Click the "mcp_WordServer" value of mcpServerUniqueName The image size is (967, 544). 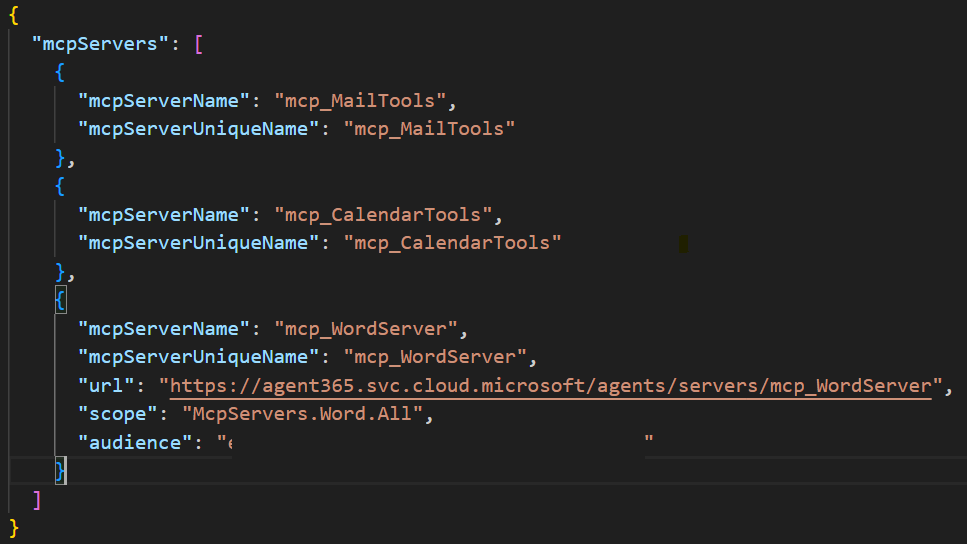tap(435, 357)
